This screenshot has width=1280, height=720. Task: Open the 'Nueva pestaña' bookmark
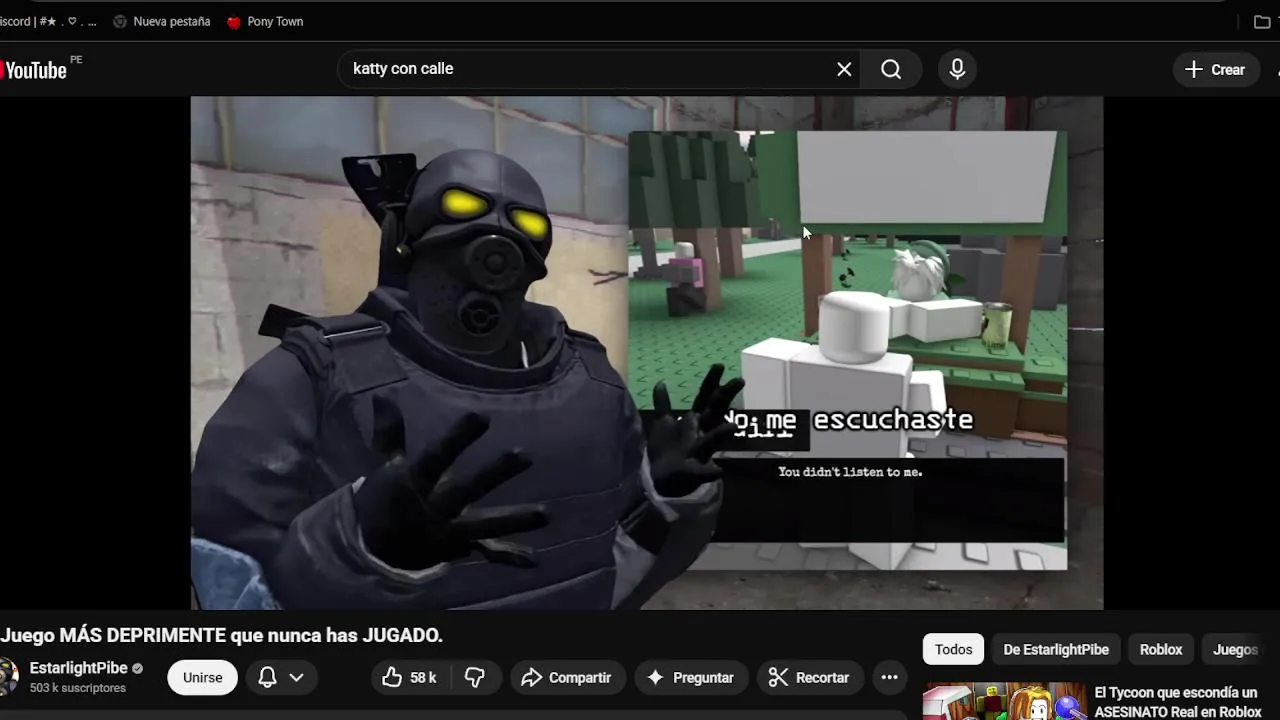click(161, 21)
